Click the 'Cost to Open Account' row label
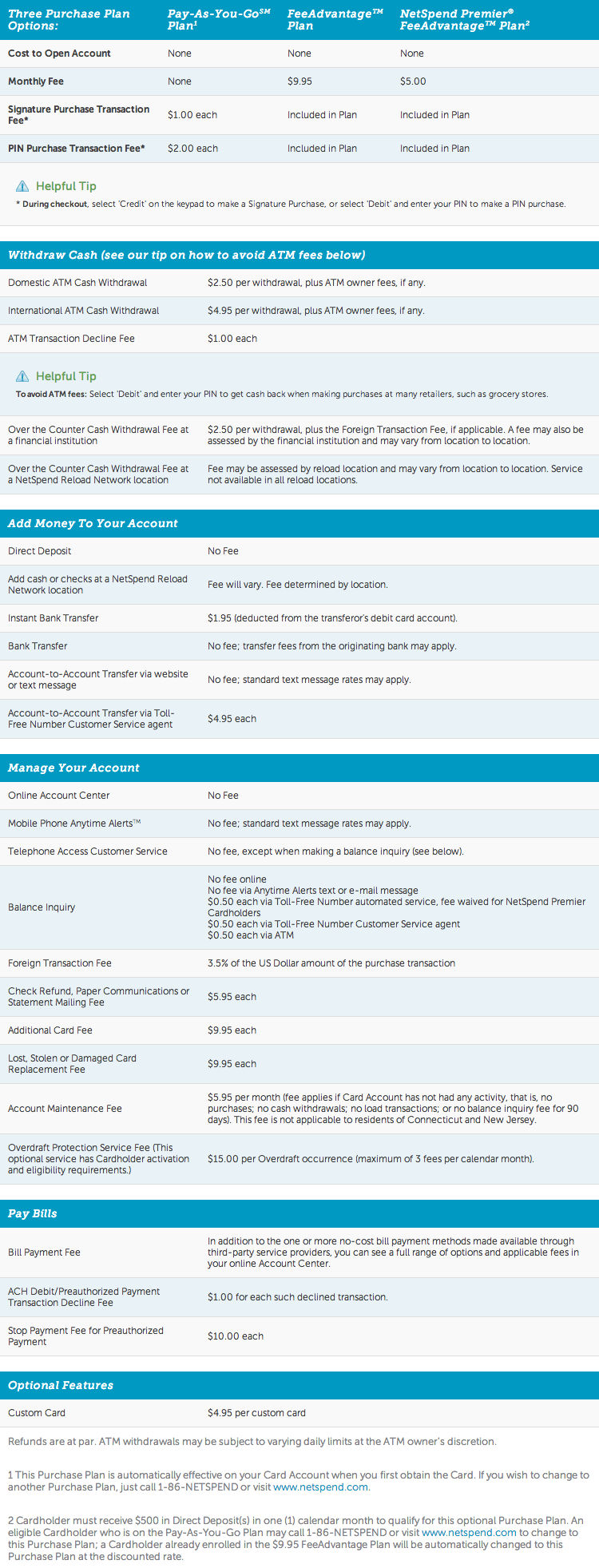599x1568 pixels. [59, 54]
